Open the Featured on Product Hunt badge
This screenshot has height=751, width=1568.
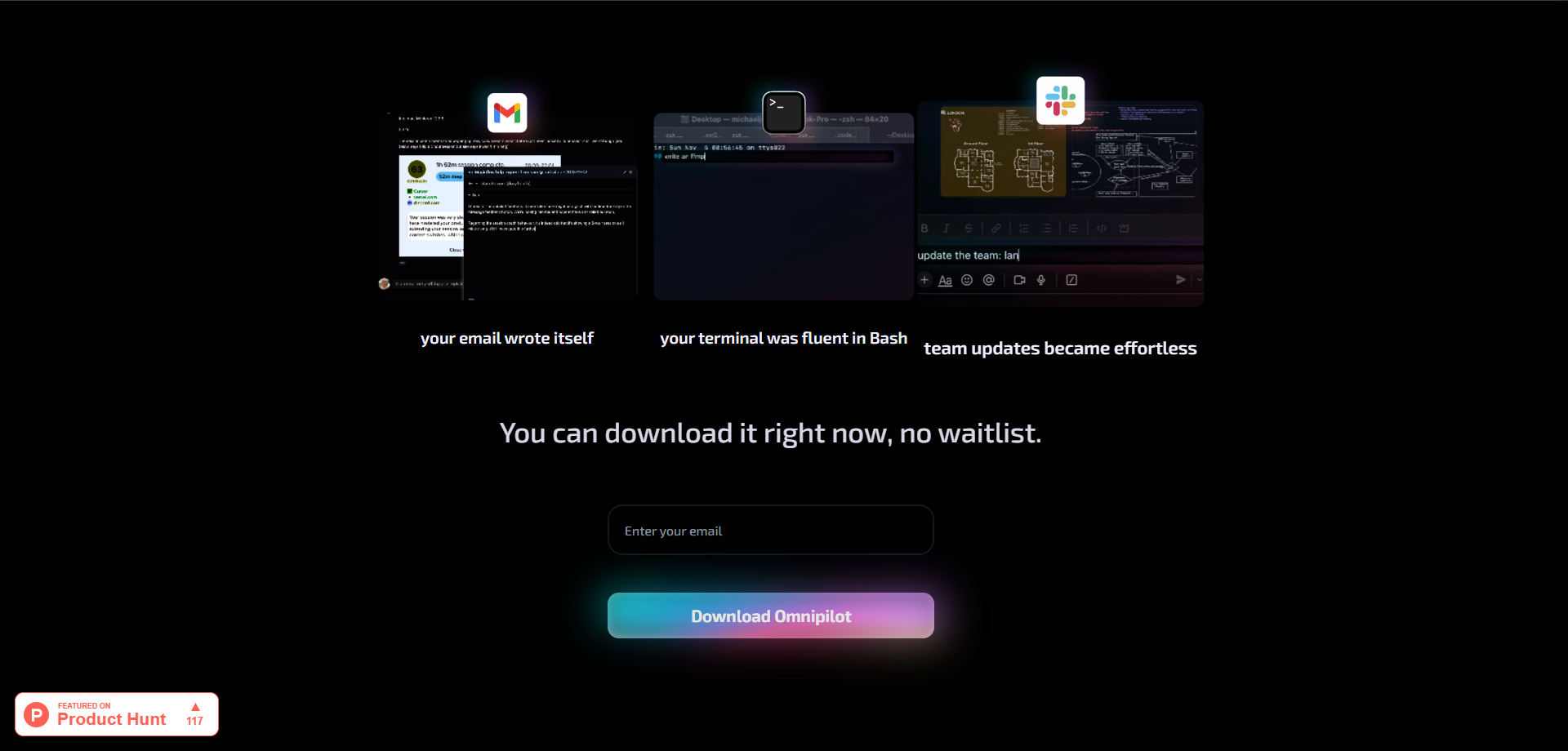click(112, 714)
